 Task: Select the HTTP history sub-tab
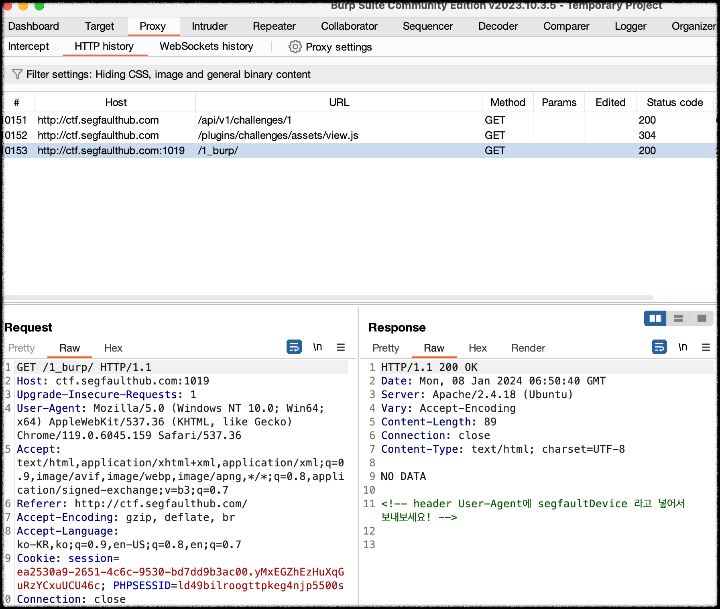click(104, 46)
